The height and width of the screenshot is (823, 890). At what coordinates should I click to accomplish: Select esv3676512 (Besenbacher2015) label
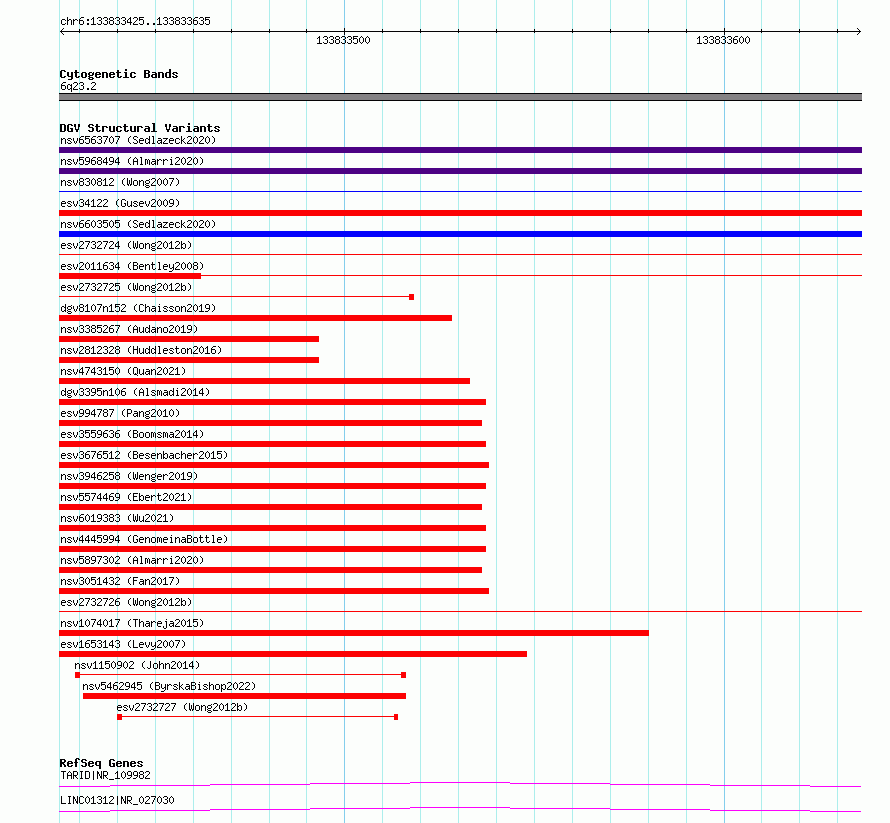pyautogui.click(x=144, y=455)
